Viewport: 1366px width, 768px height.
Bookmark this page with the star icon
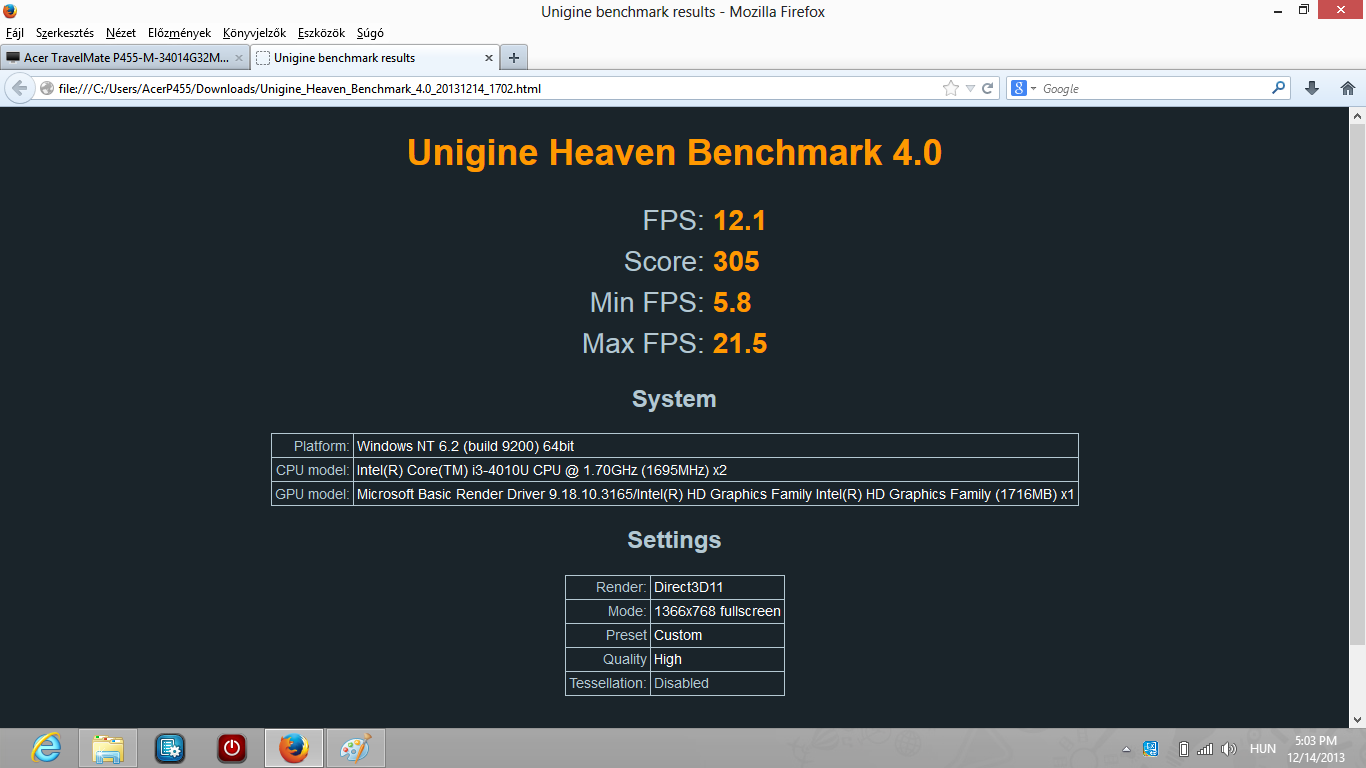coord(950,88)
